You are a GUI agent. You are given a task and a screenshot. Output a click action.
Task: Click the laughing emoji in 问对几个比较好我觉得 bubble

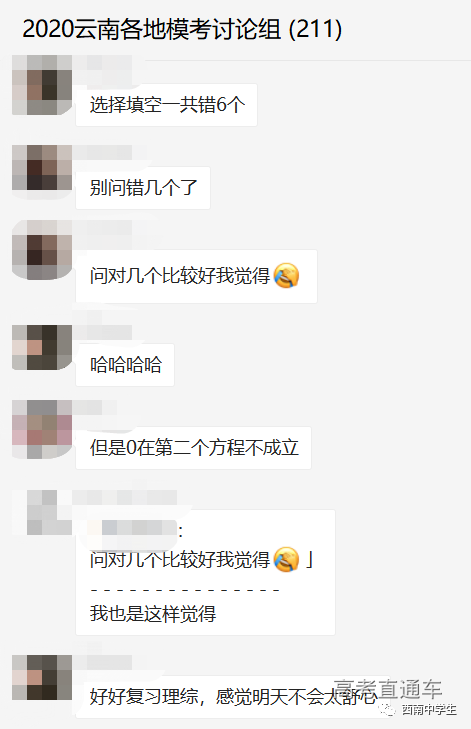286,276
